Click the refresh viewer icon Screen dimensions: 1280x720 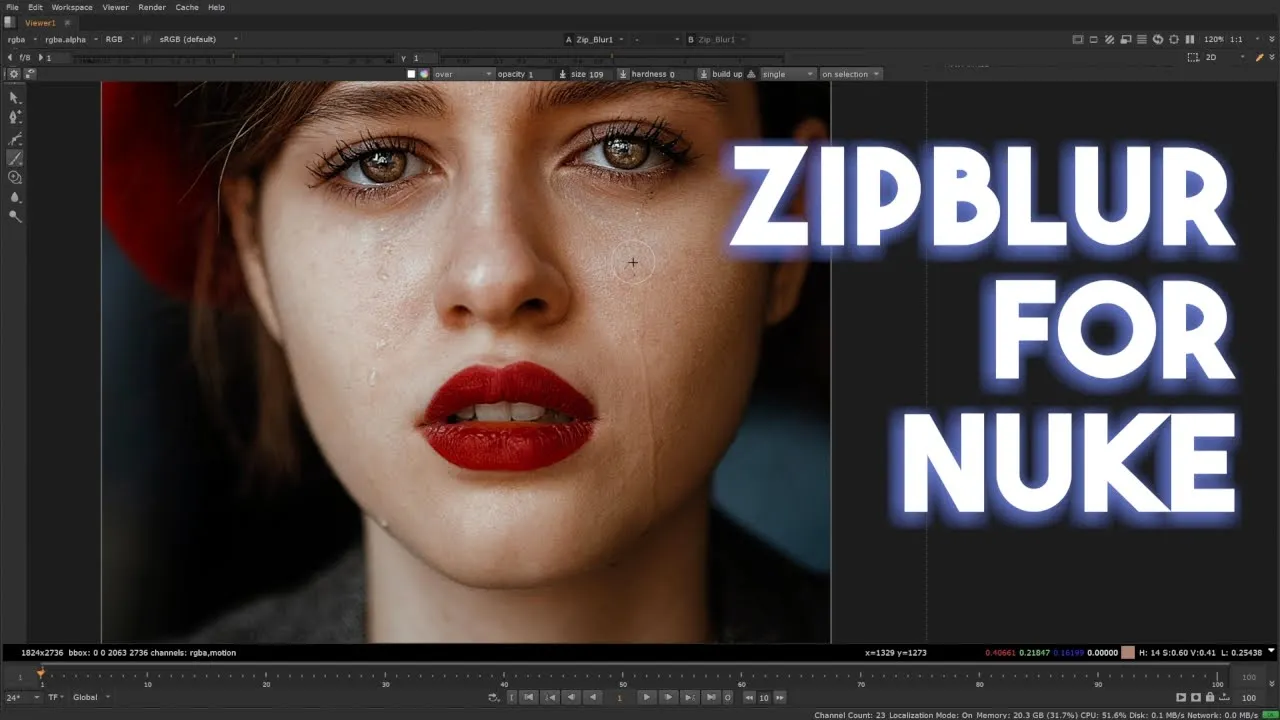coord(1158,39)
